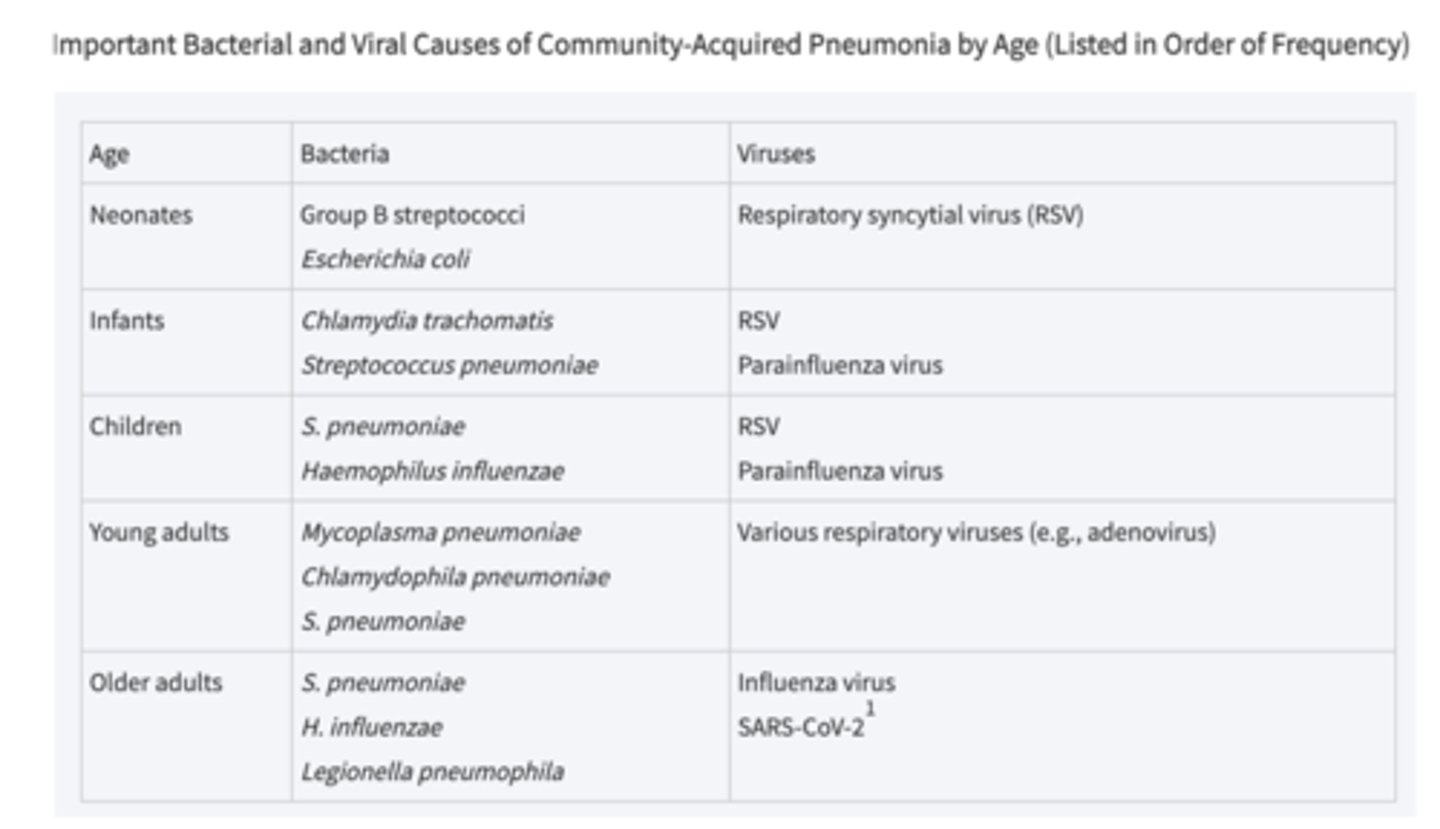Viewport: 1440px width, 829px height.
Task: Select the Age column header cell
Action: (187, 153)
